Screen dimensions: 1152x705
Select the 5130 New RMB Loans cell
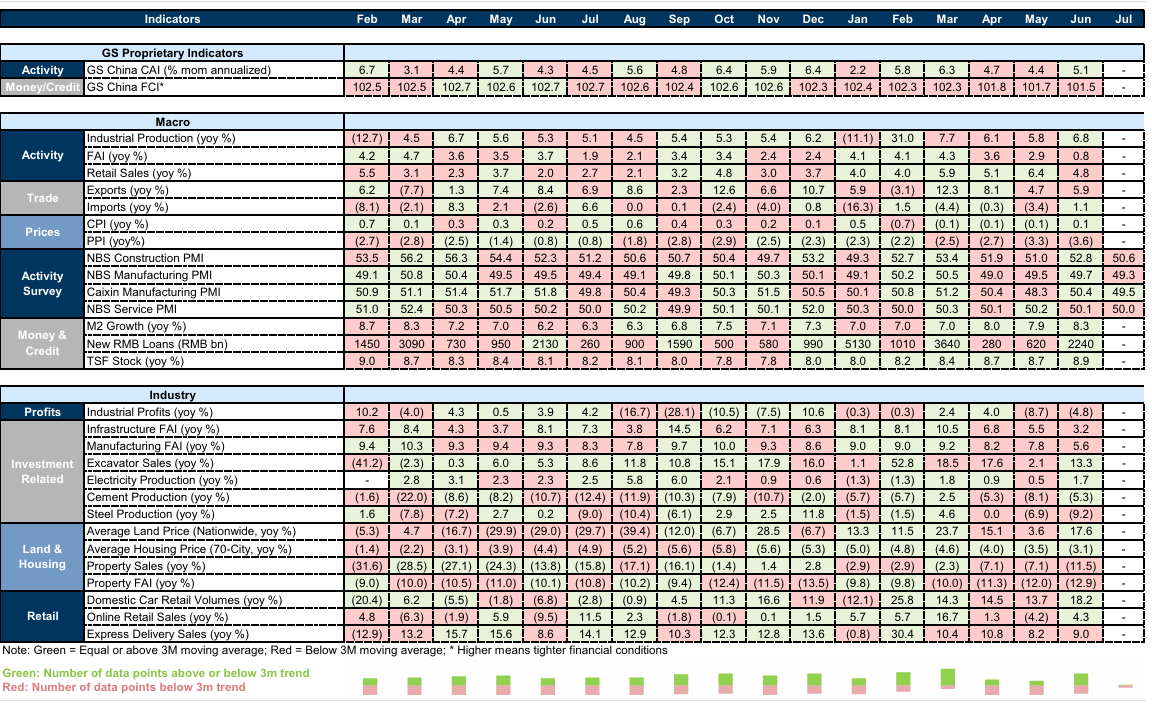tap(857, 343)
